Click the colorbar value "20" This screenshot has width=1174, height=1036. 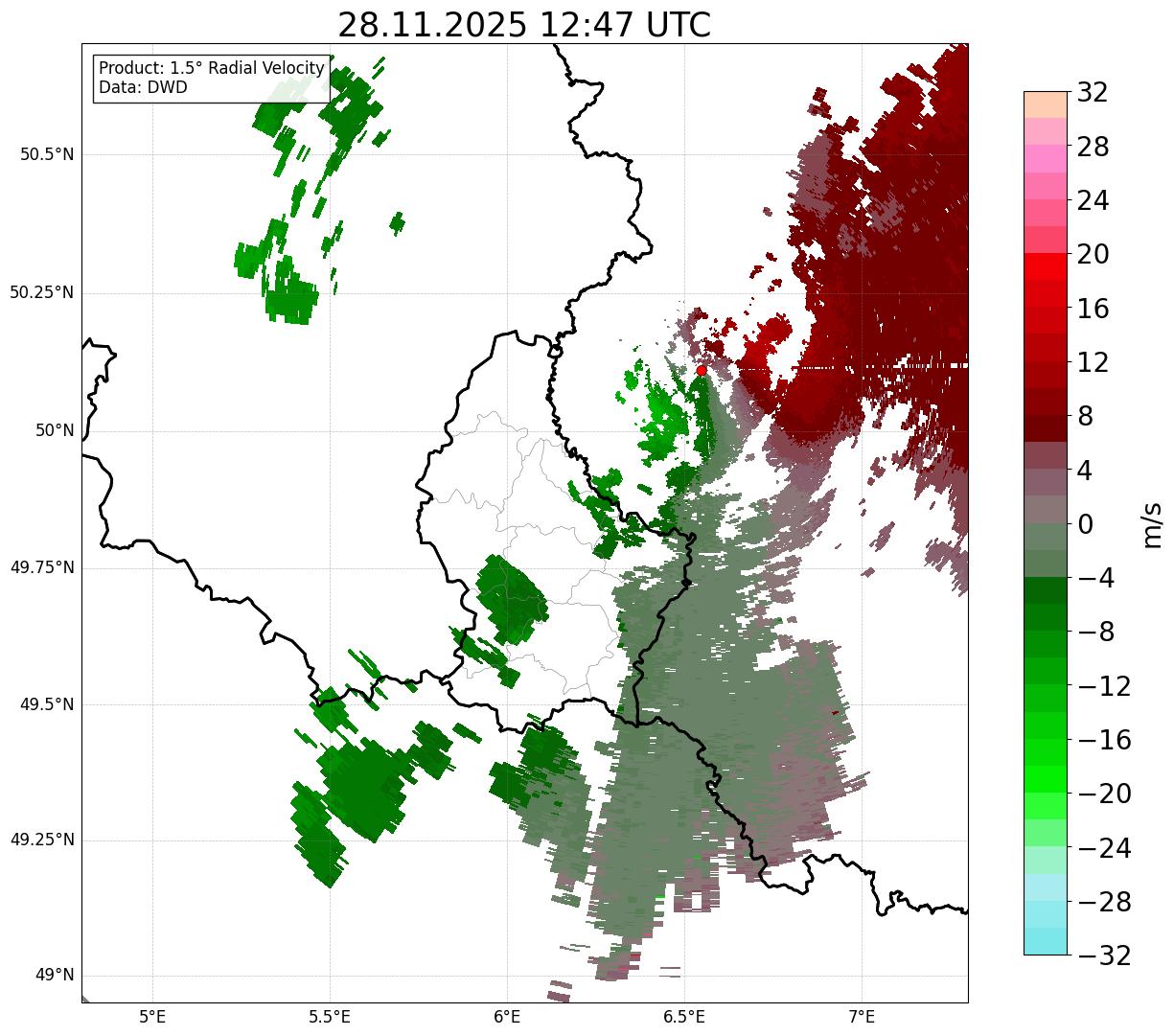click(x=1093, y=254)
